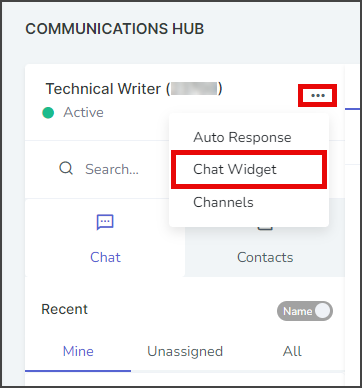This screenshot has height=388, width=362.
Task: Open the three-dot options menu
Action: (318, 96)
